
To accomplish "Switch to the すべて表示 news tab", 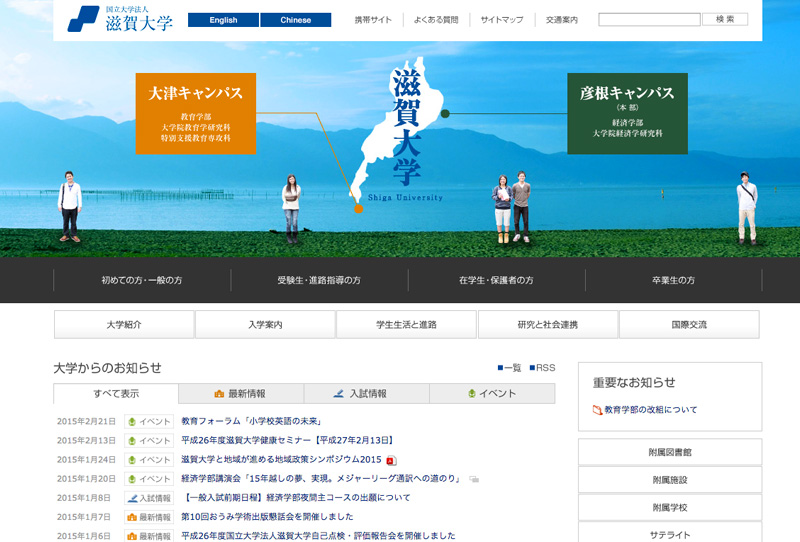I will pyautogui.click(x=116, y=393).
